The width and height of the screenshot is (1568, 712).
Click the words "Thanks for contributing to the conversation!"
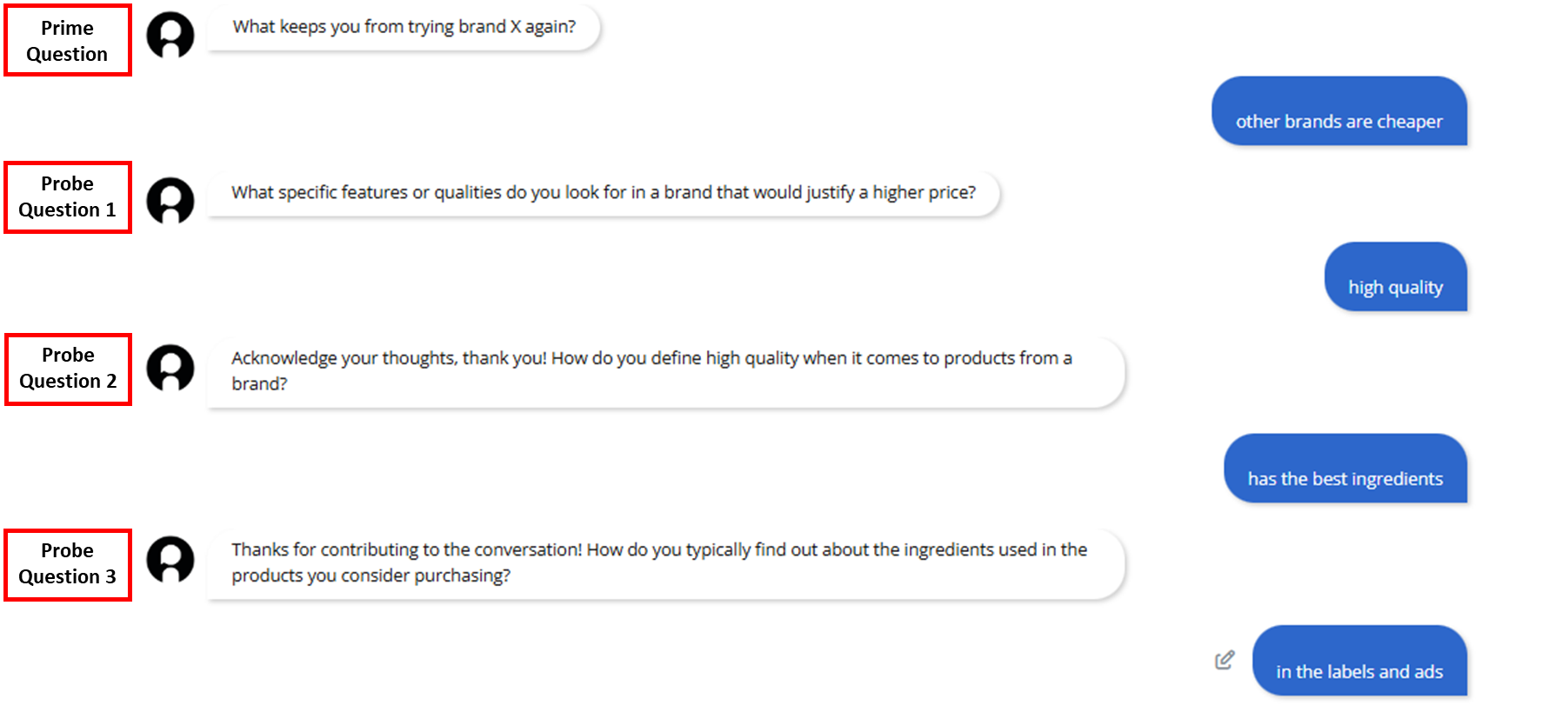[x=406, y=549]
